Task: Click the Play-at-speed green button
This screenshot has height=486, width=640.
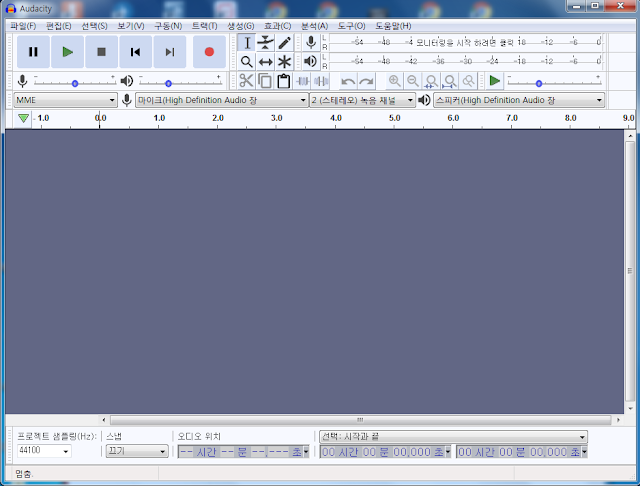Action: (x=495, y=81)
